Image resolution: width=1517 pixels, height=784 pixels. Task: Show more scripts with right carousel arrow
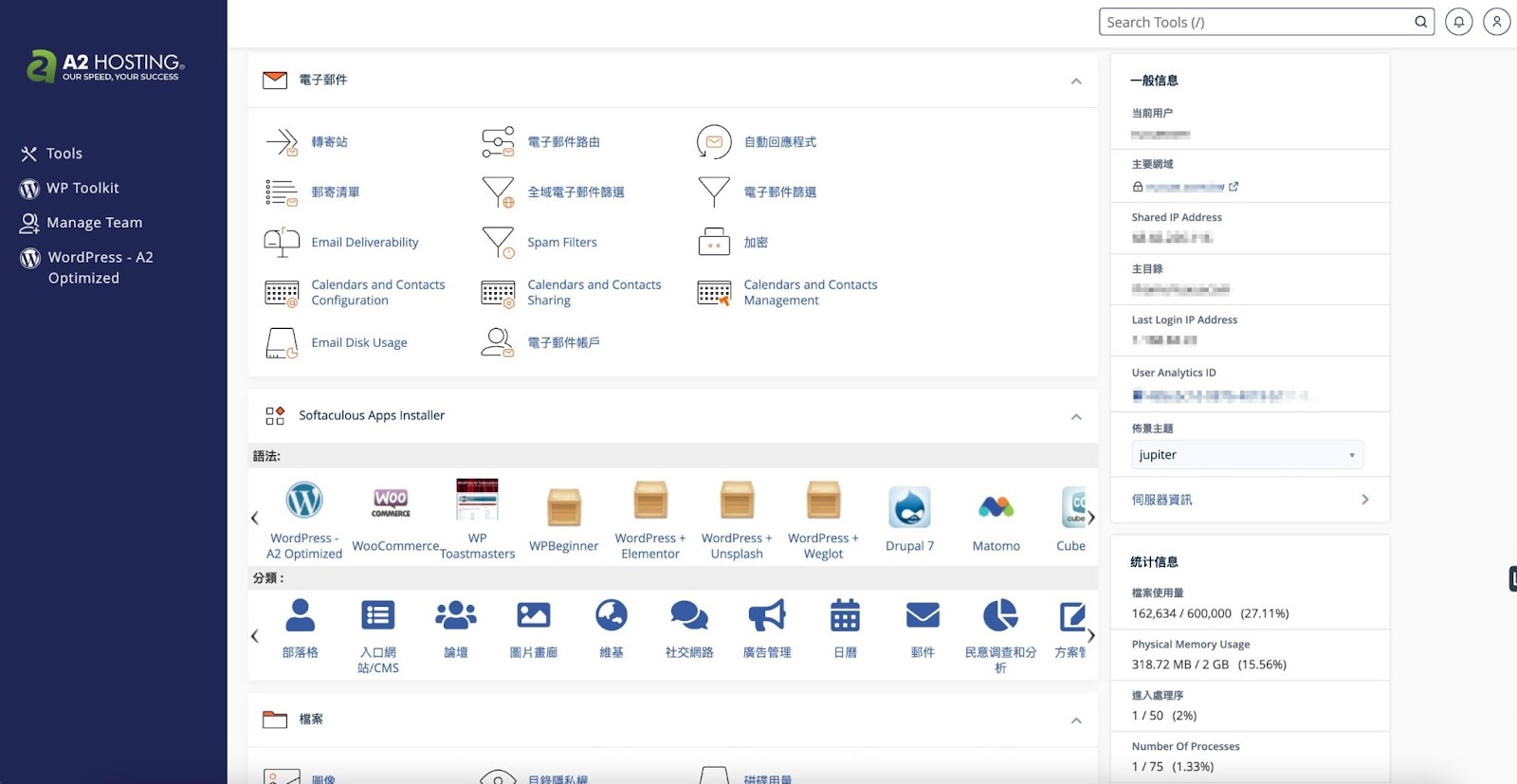click(x=1091, y=518)
